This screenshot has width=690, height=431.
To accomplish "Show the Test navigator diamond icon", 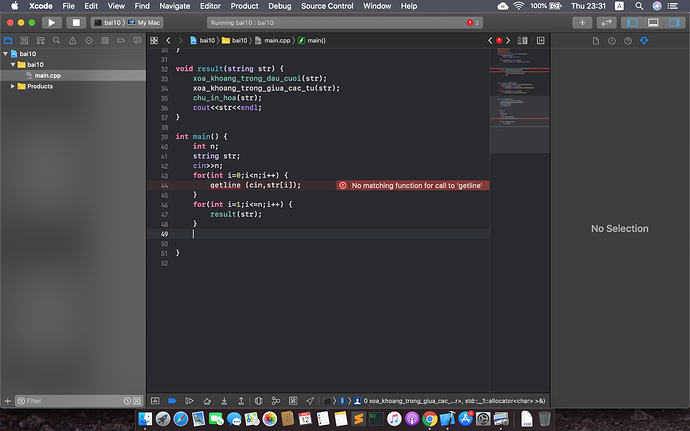I will click(x=89, y=41).
